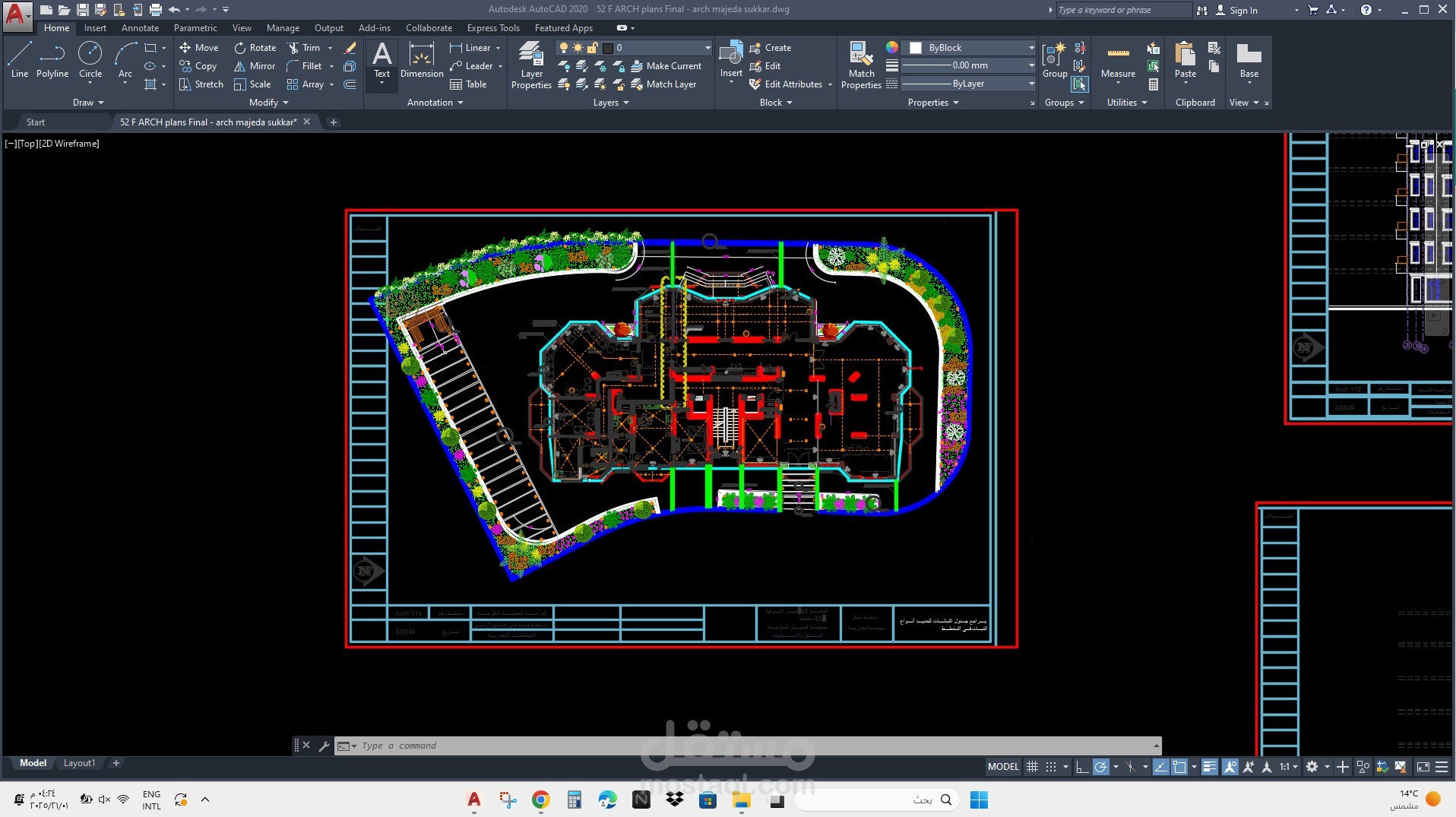Viewport: 1456px width, 817px height.
Task: Toggle lineweight display in status bar
Action: coord(1210,767)
